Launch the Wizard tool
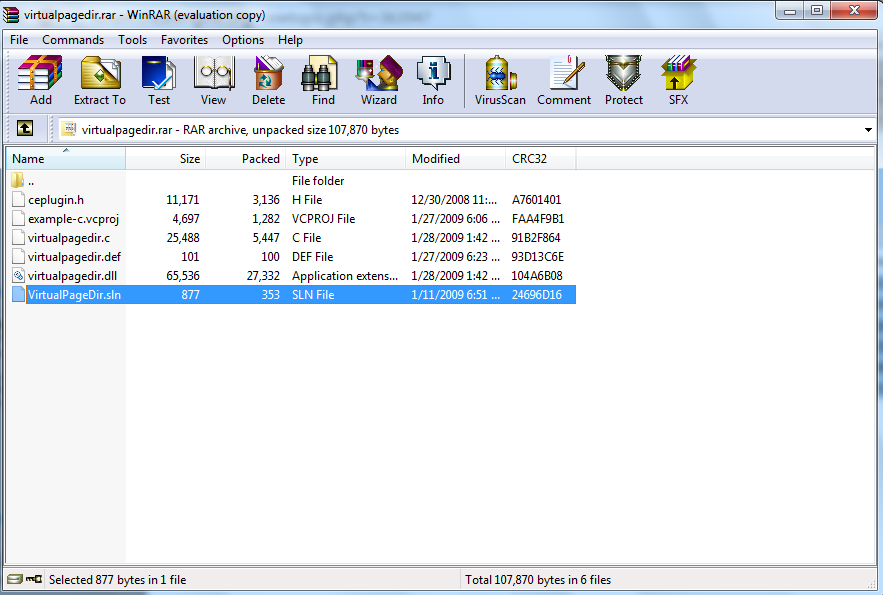 tap(379, 80)
